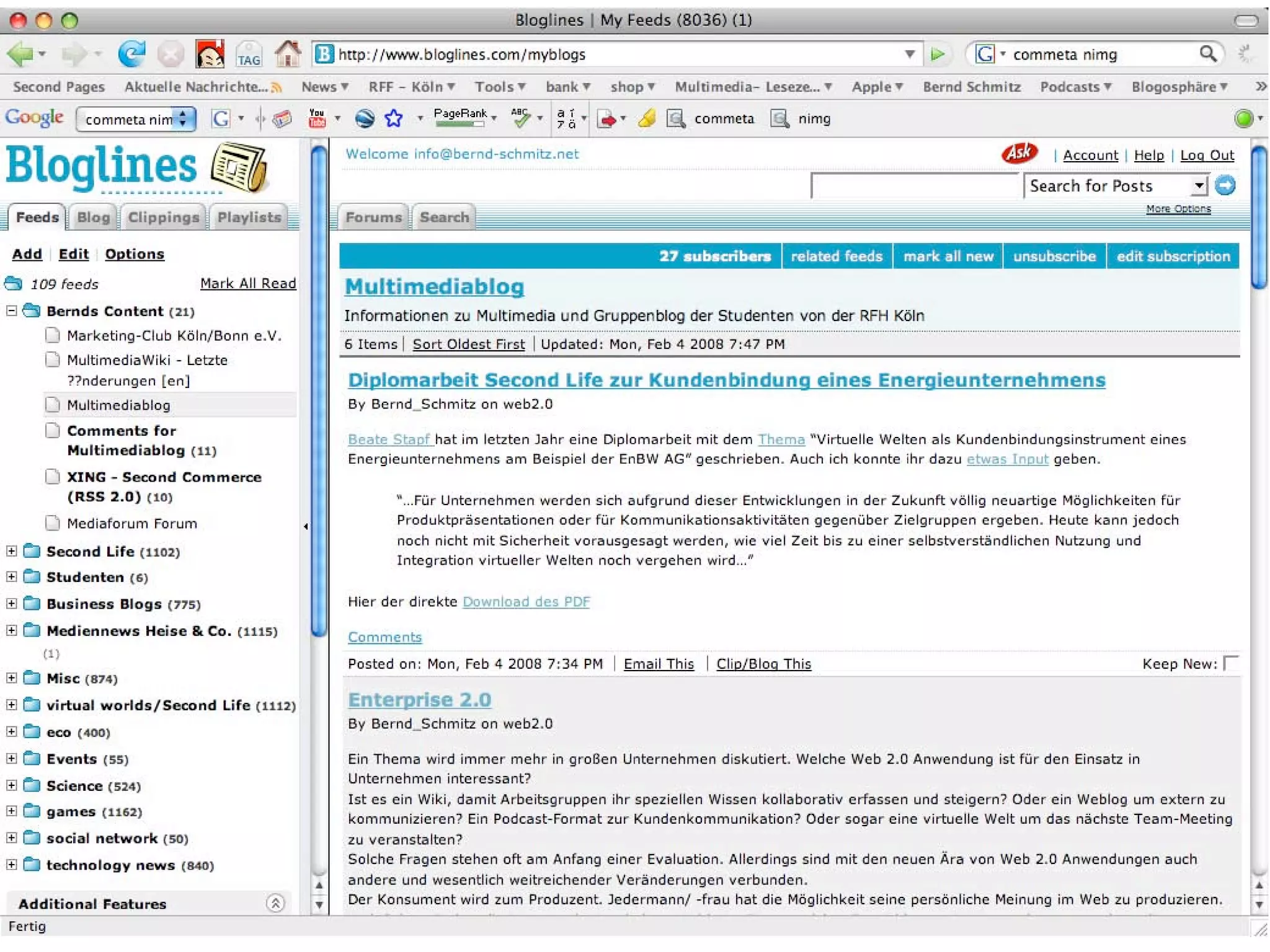
Task: Click the blue bookmark star icon
Action: coord(394,118)
